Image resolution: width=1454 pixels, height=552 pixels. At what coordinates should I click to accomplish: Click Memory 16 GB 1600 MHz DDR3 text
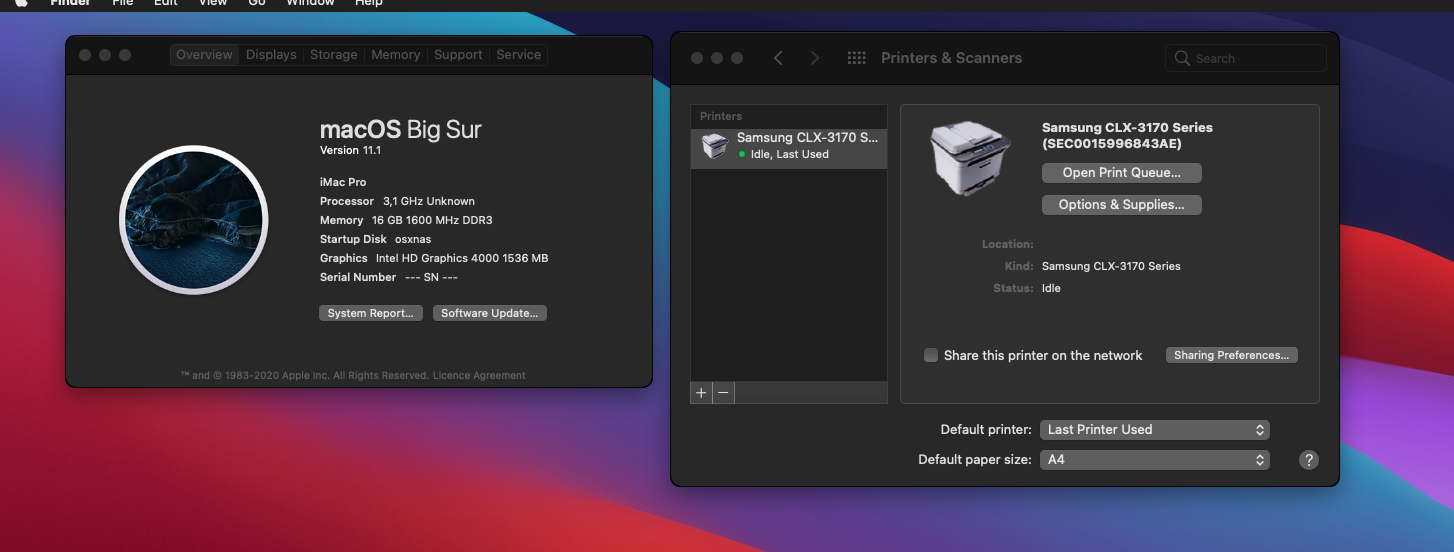406,220
